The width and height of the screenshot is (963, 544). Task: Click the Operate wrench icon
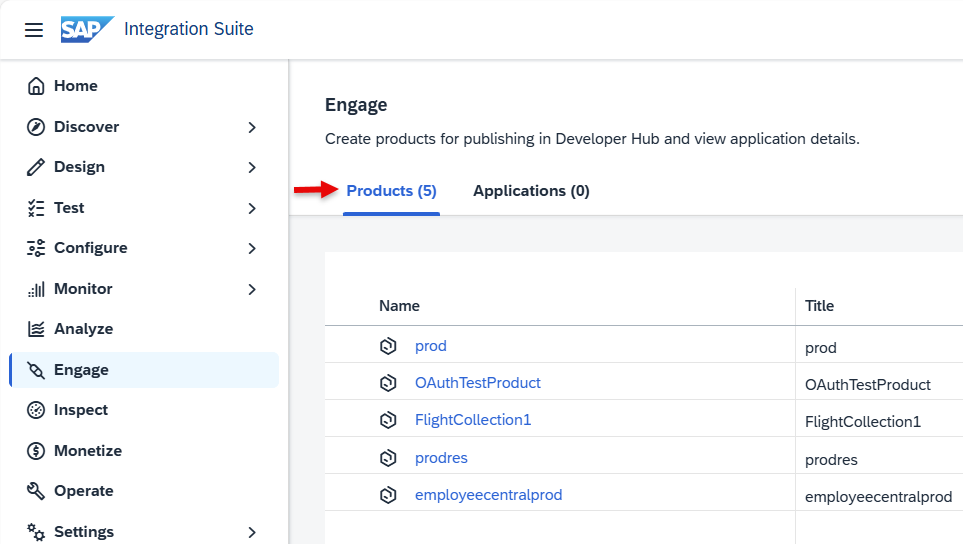coord(36,491)
